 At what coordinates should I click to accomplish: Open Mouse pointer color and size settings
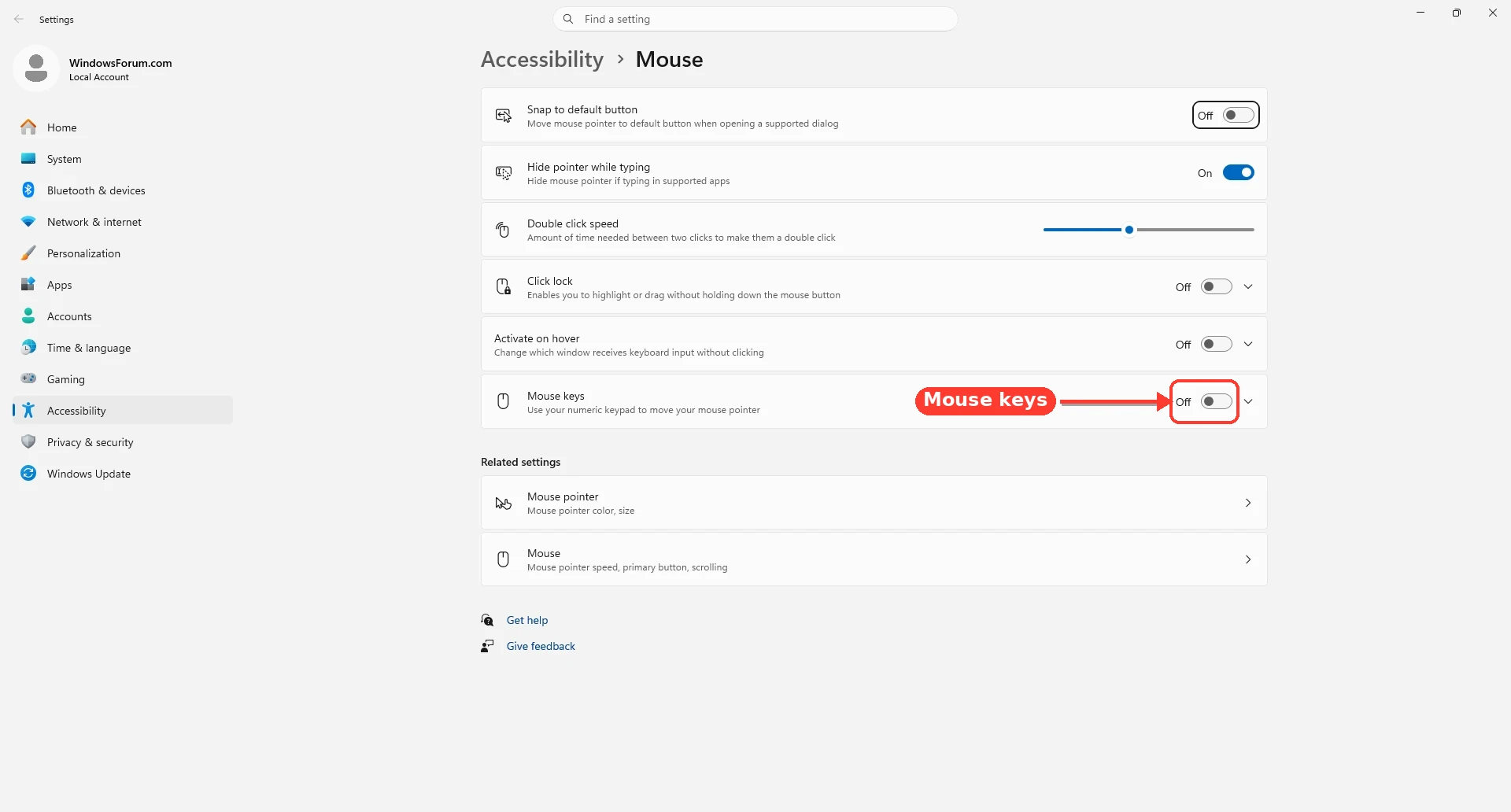tap(874, 503)
